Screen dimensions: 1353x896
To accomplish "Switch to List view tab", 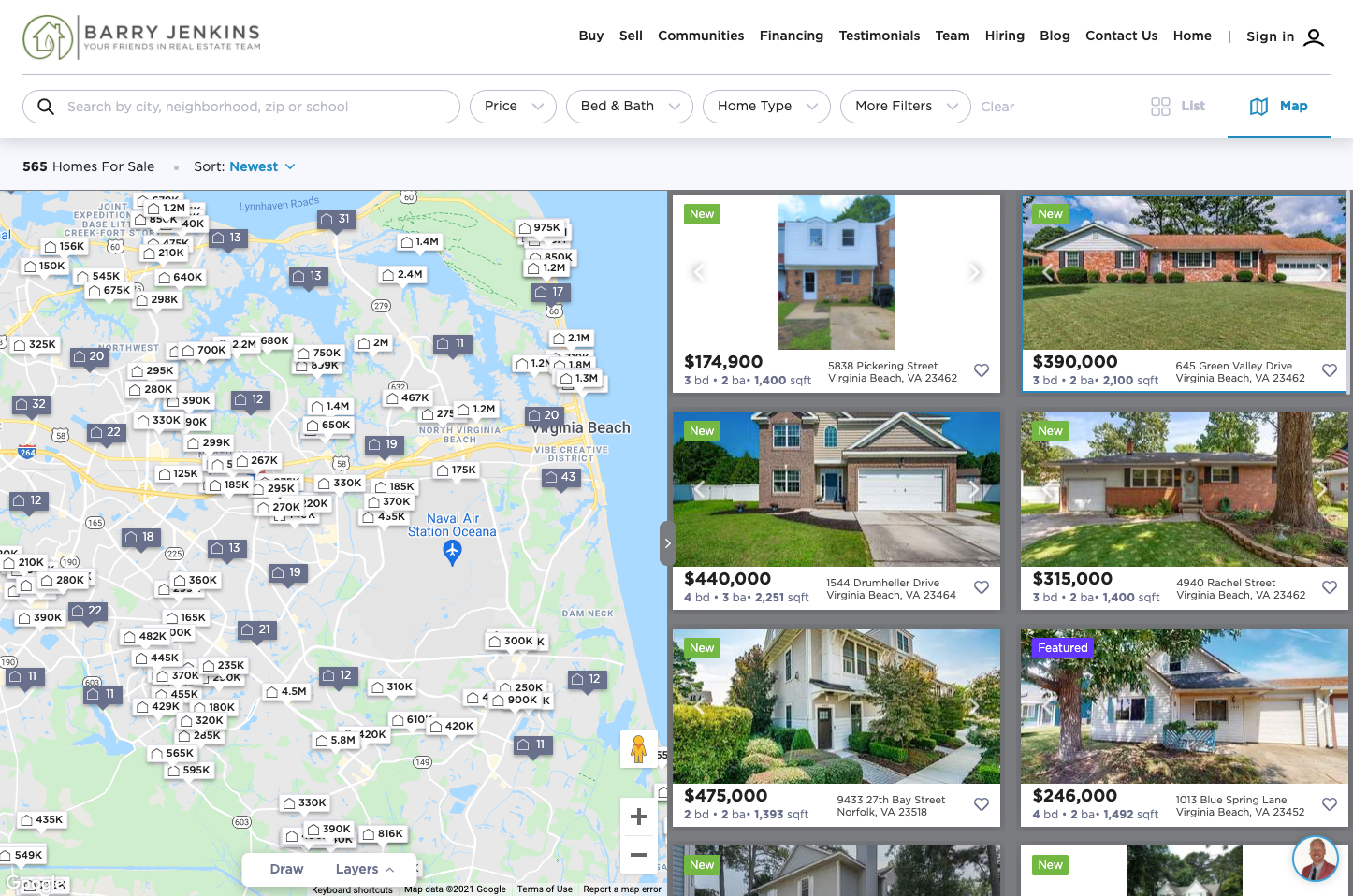I will click(1178, 107).
